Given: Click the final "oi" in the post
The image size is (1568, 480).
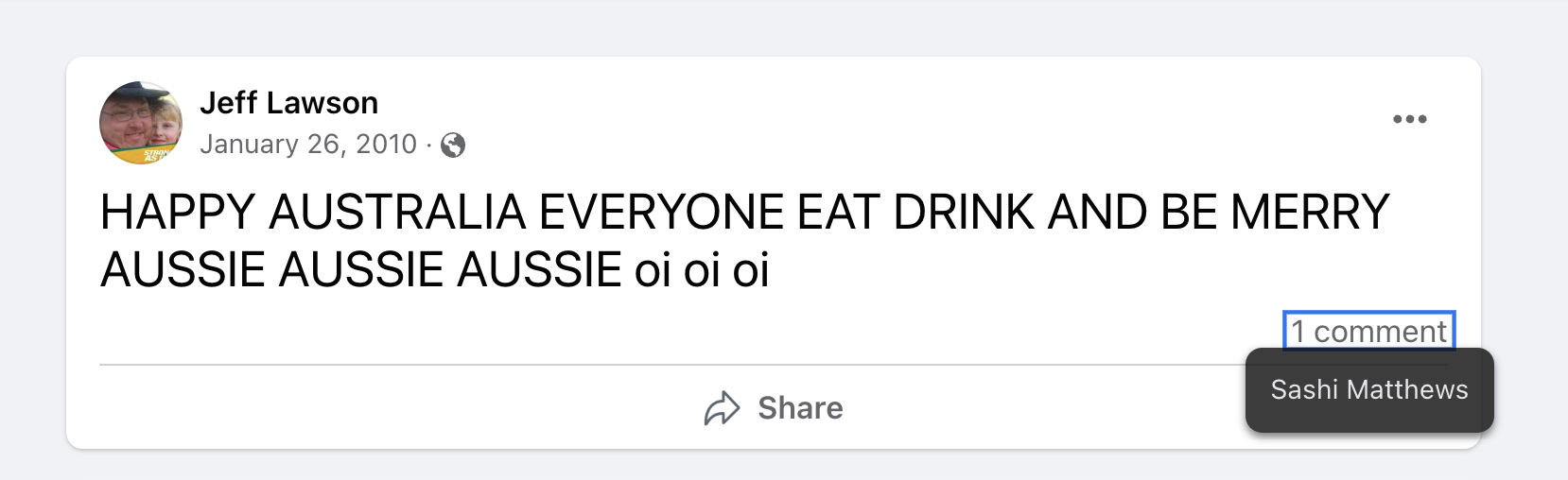Looking at the screenshot, I should tap(751, 270).
